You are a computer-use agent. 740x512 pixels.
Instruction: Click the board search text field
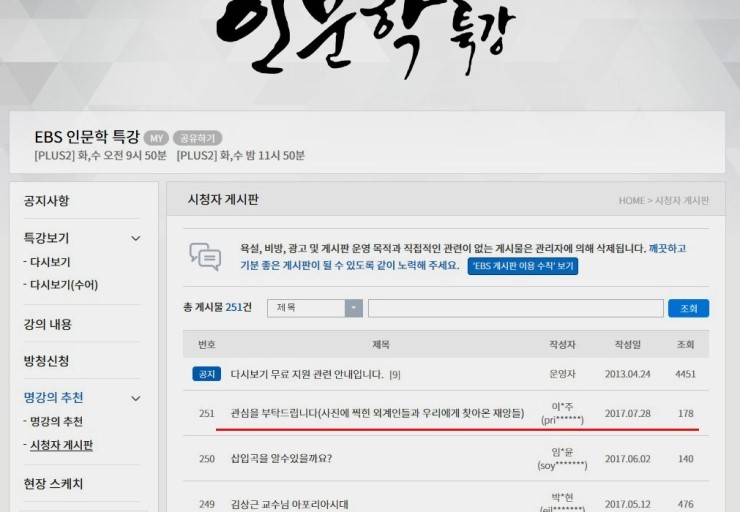(513, 308)
